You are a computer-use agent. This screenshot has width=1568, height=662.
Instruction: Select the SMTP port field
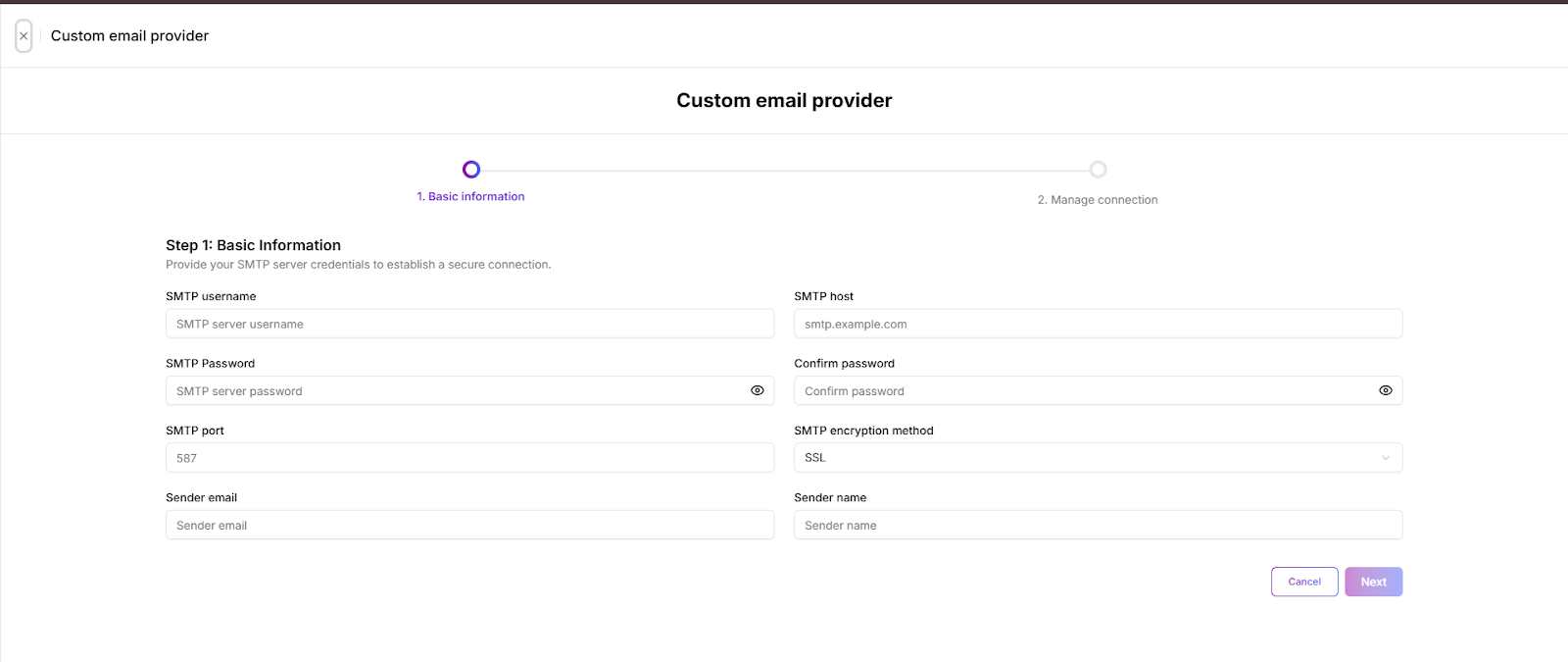coord(469,458)
